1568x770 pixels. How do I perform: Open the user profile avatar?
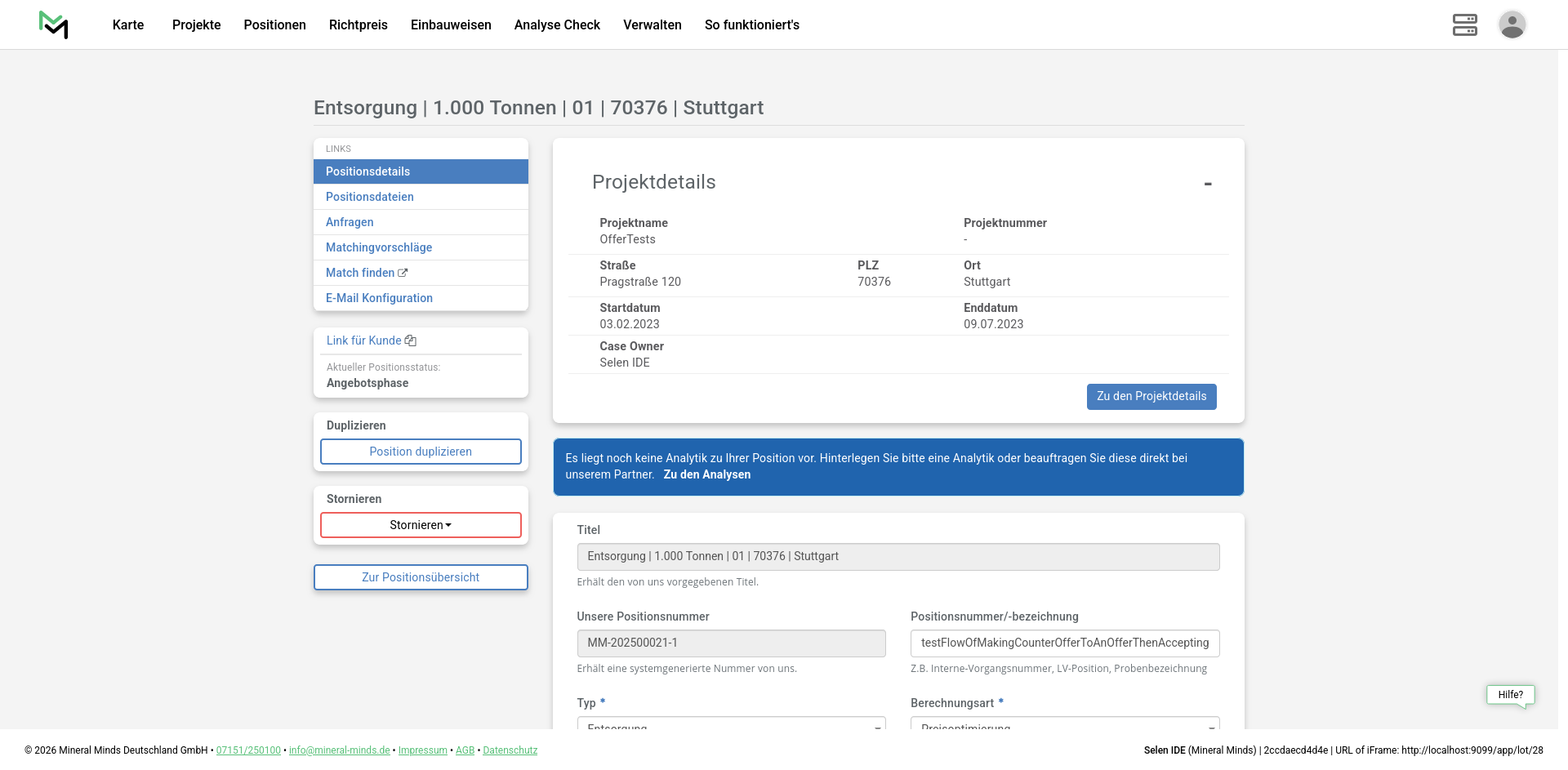pyautogui.click(x=1512, y=24)
